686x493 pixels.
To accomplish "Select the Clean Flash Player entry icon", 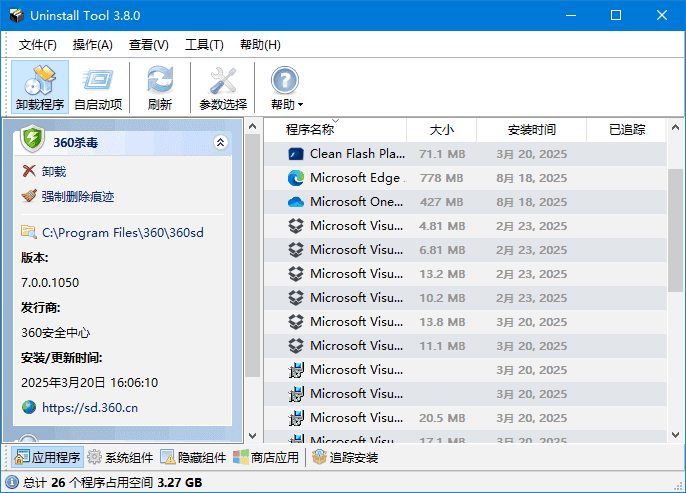I will (296, 154).
